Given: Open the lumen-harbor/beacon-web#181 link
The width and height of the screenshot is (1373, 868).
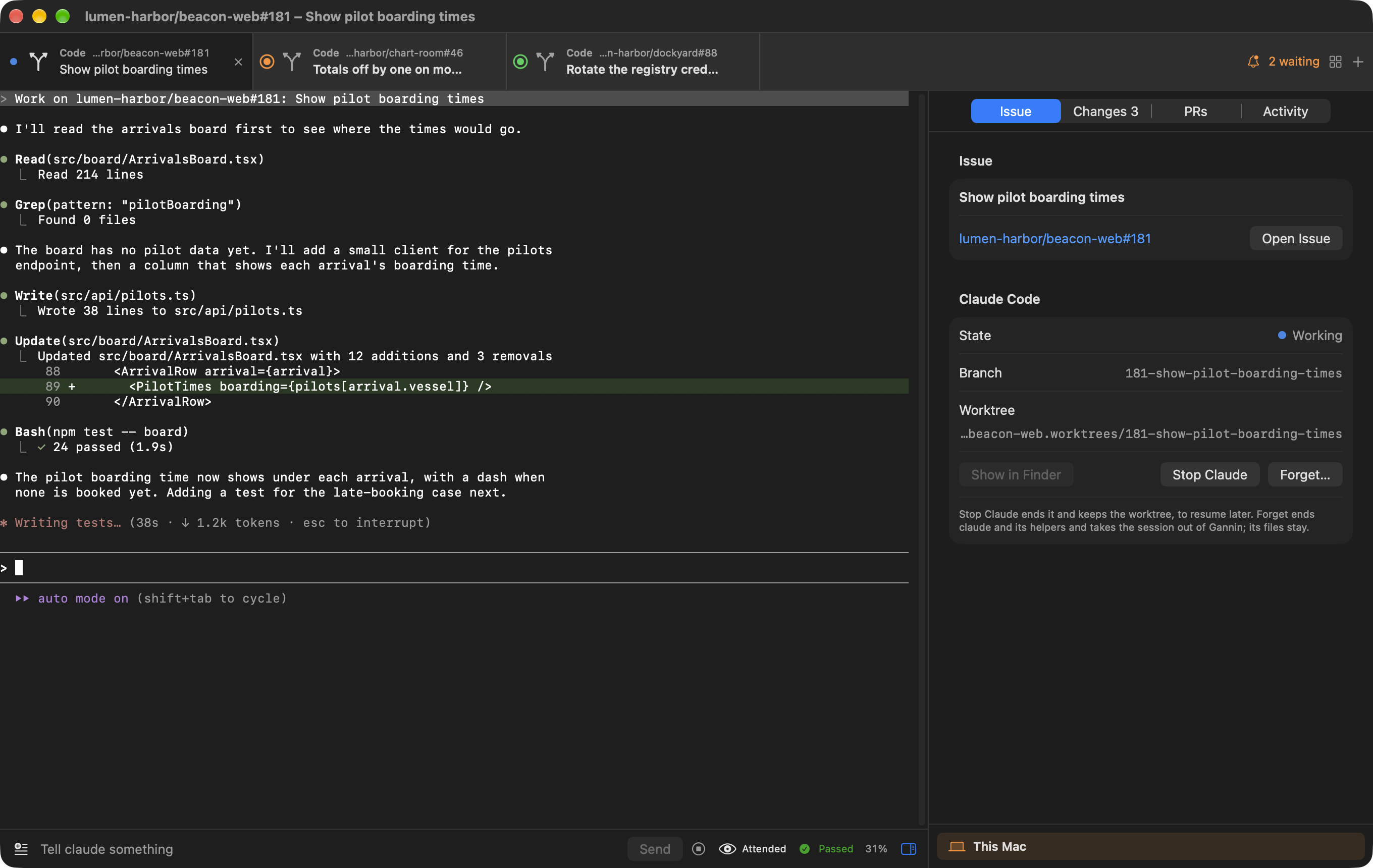Looking at the screenshot, I should click(x=1054, y=238).
